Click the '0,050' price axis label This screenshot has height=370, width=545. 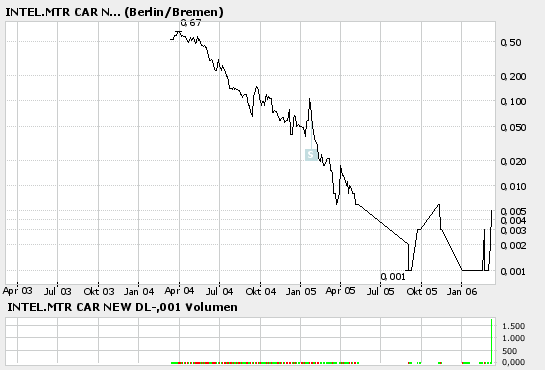pos(513,128)
